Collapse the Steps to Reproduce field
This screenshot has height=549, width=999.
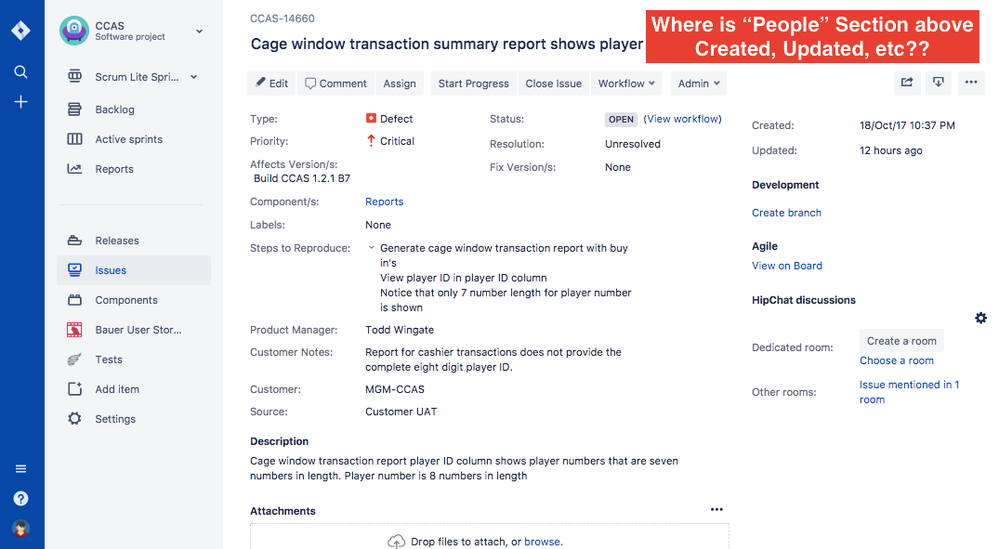click(371, 248)
